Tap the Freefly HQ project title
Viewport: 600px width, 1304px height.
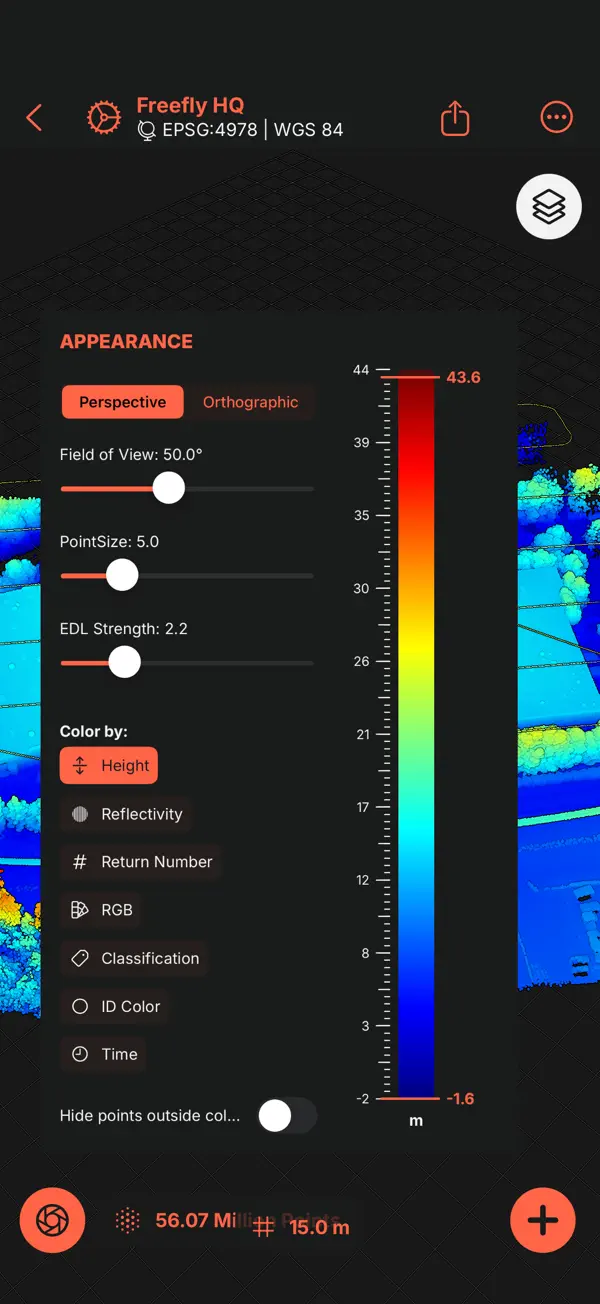pyautogui.click(x=190, y=105)
